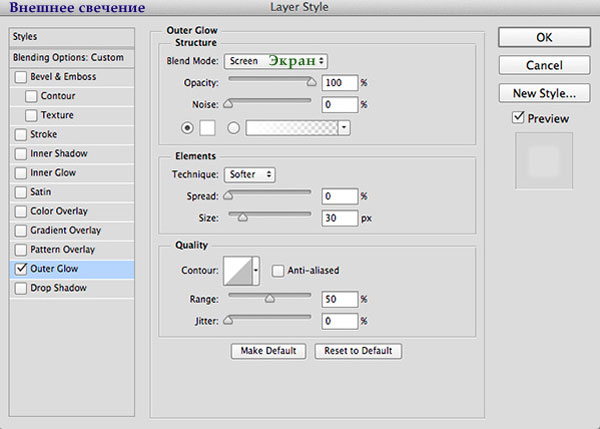
Task: Click the Opacity value field
Action: click(x=340, y=83)
